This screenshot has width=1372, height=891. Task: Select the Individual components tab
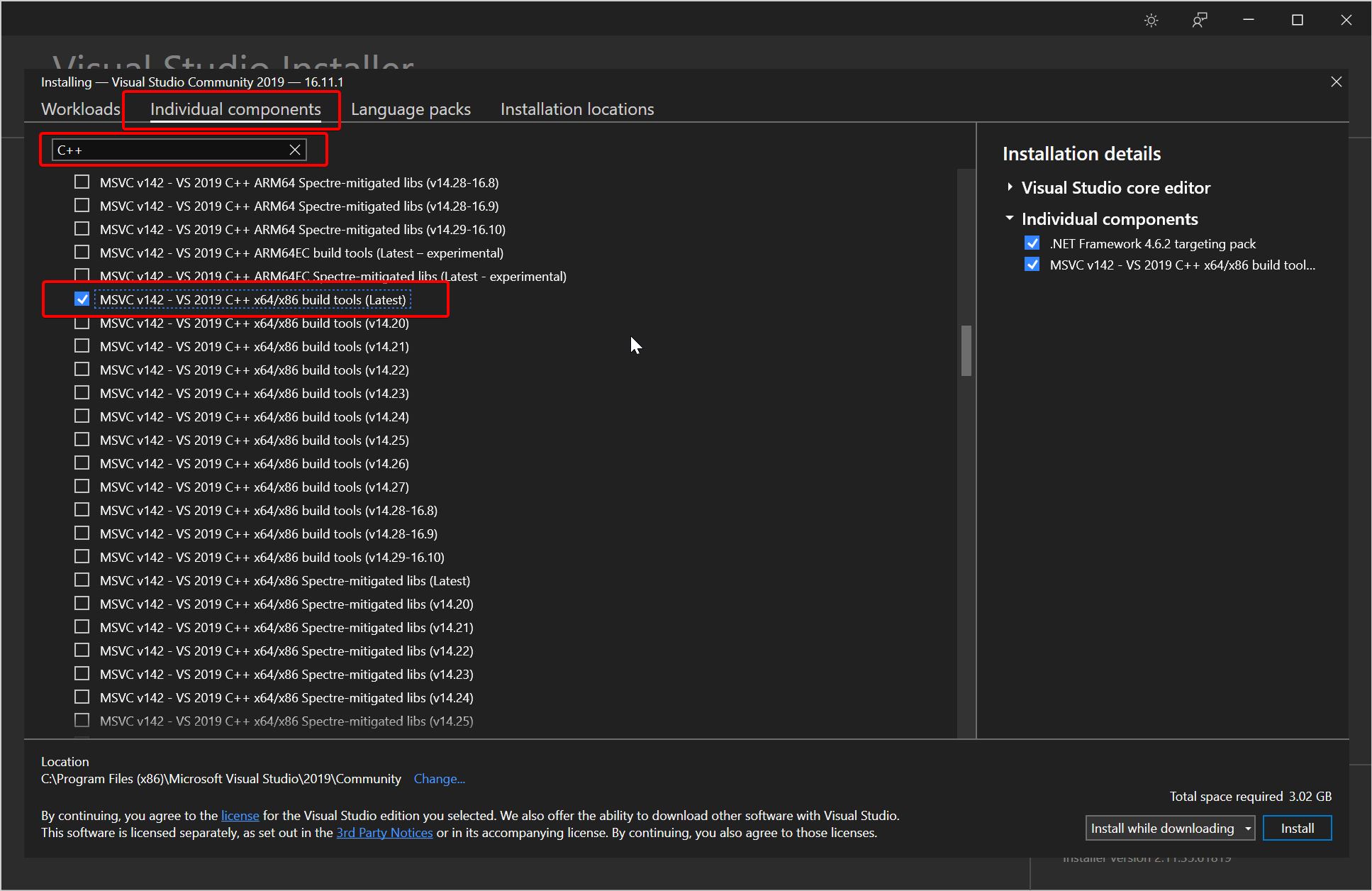click(235, 109)
